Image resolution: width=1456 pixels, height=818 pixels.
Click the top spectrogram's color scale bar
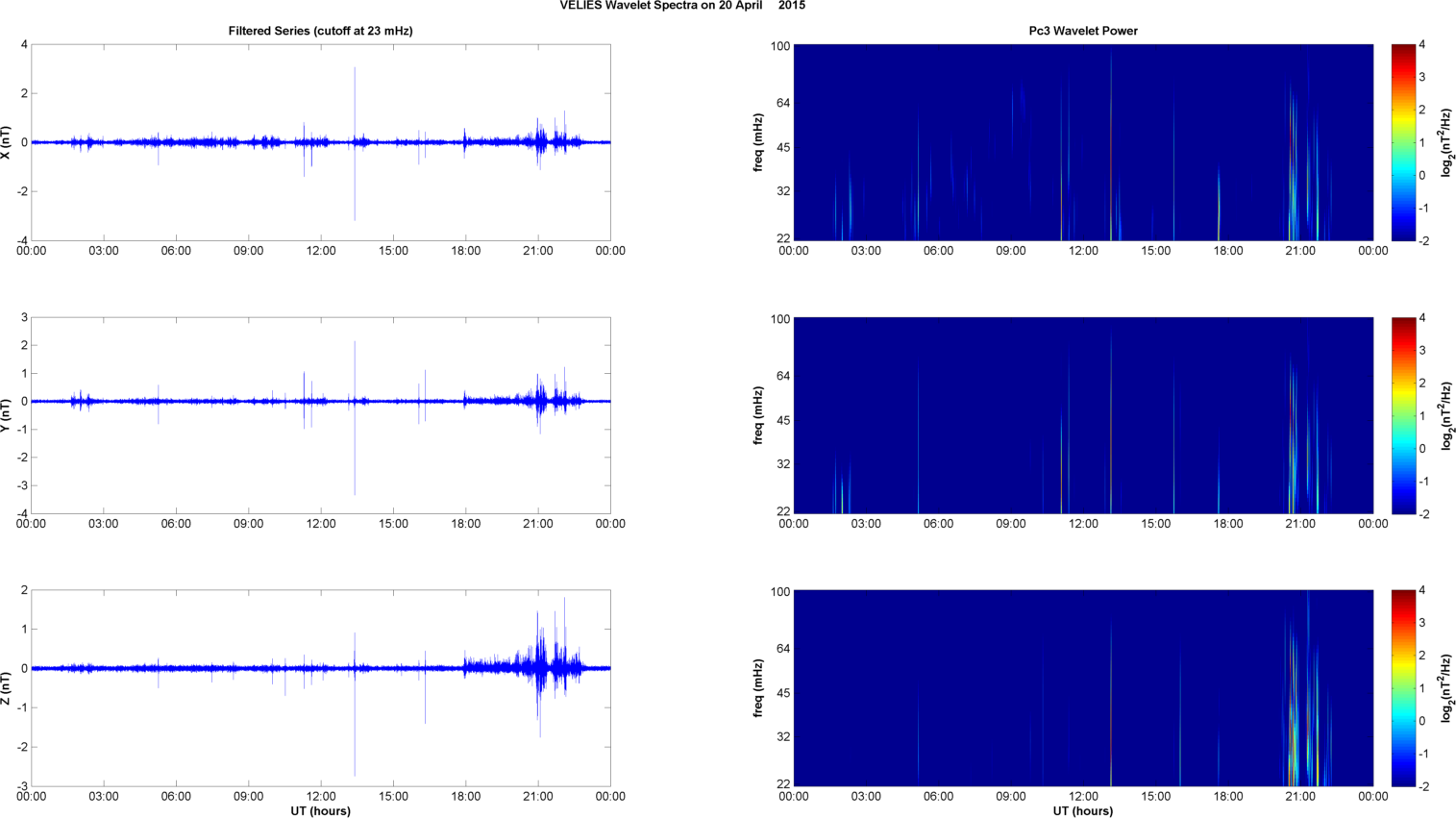point(1403,142)
